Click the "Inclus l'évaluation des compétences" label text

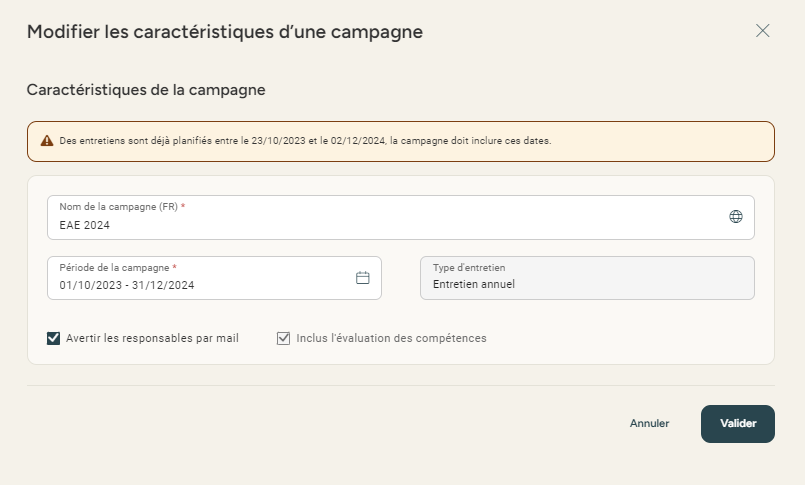pyautogui.click(x=391, y=338)
